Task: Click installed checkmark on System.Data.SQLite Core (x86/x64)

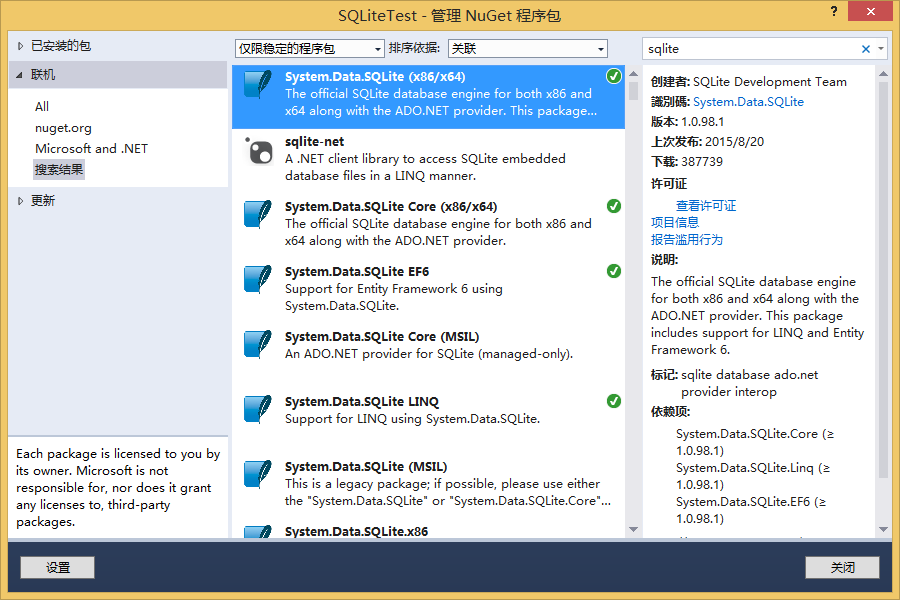Action: [x=614, y=206]
